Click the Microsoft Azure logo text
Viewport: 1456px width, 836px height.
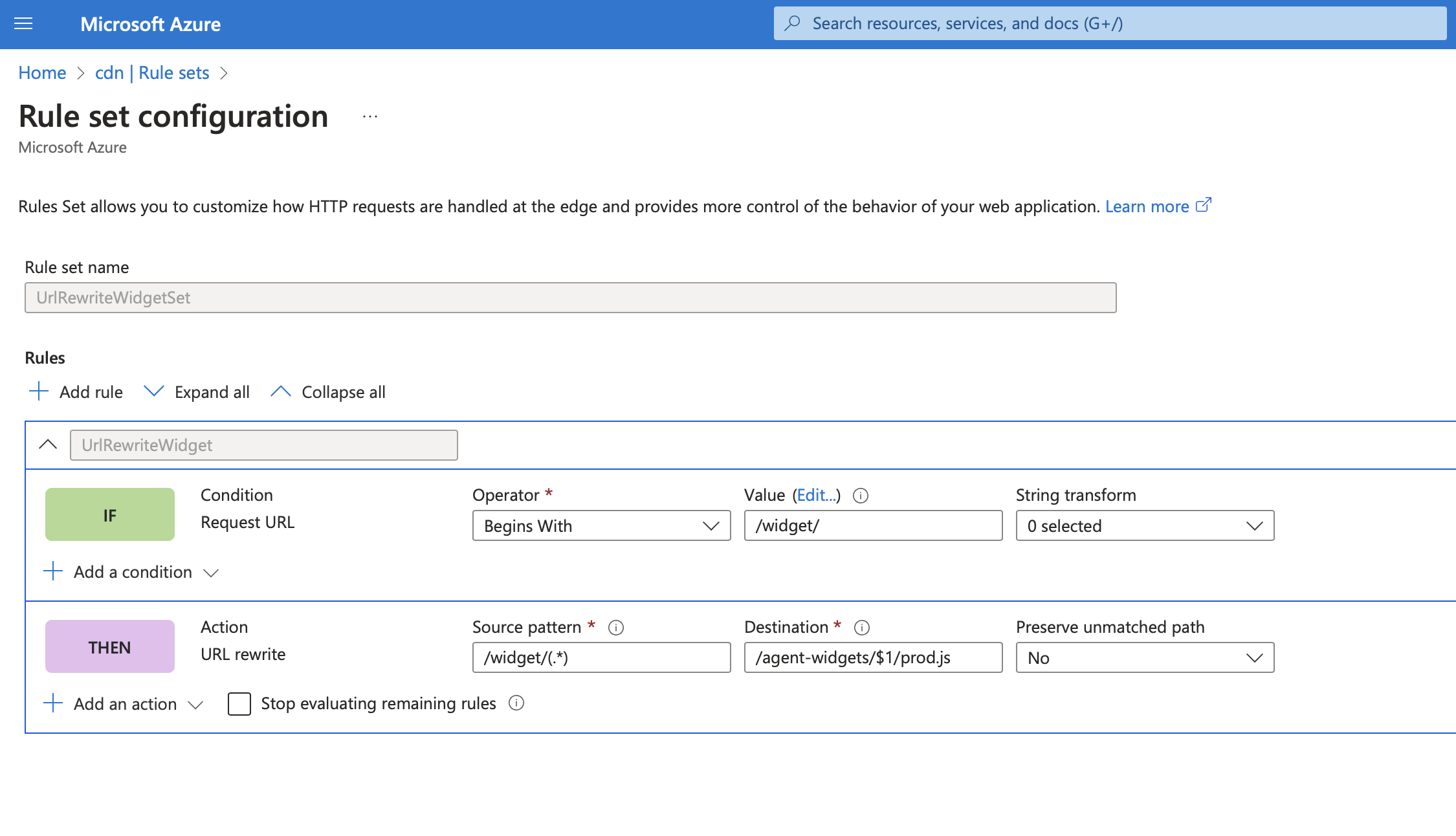pos(150,24)
